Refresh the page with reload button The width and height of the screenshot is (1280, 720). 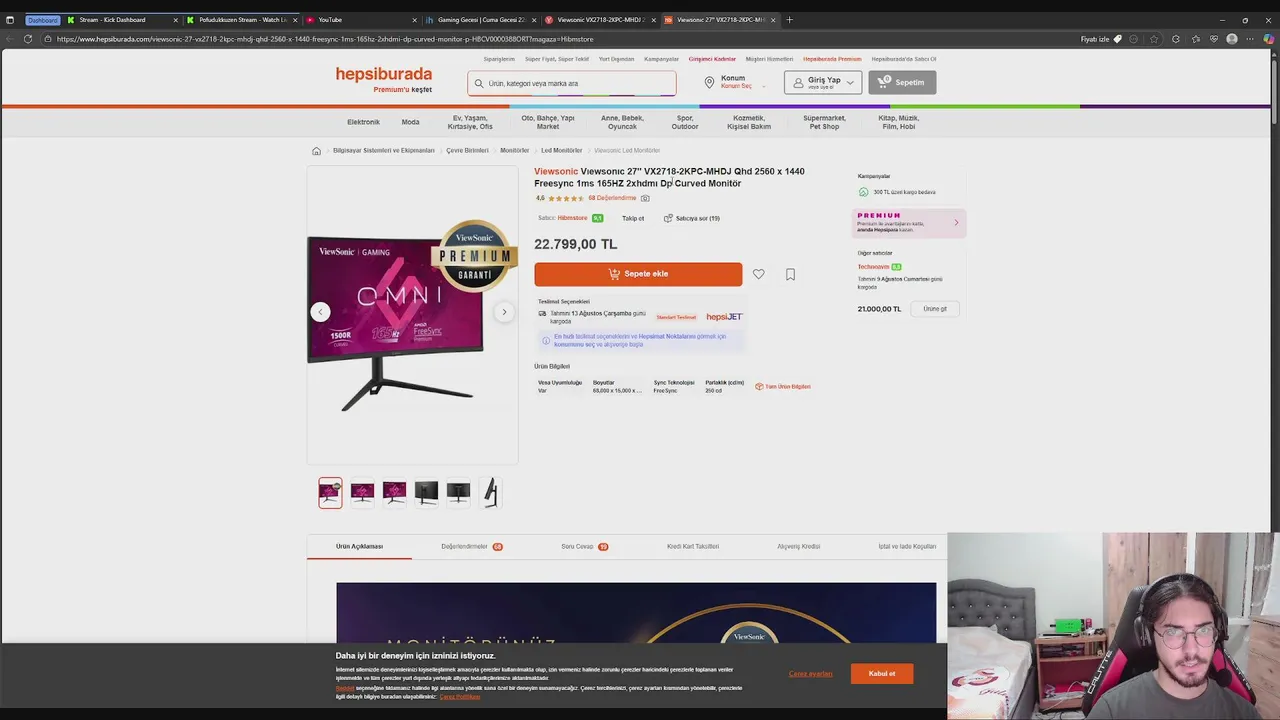tap(28, 39)
